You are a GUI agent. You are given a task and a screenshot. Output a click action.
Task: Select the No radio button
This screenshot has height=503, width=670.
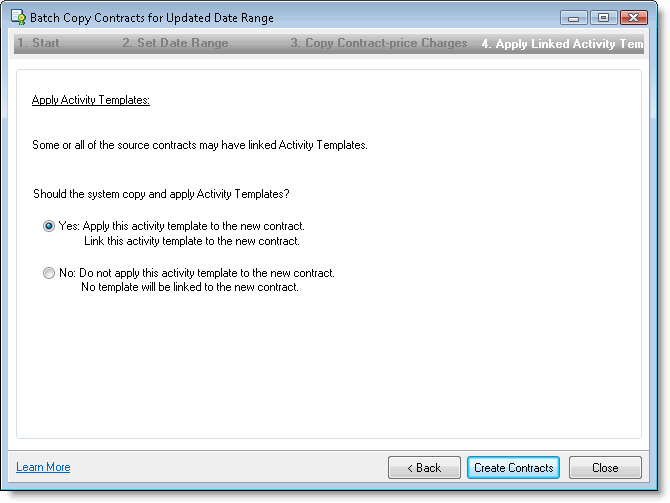[x=49, y=273]
